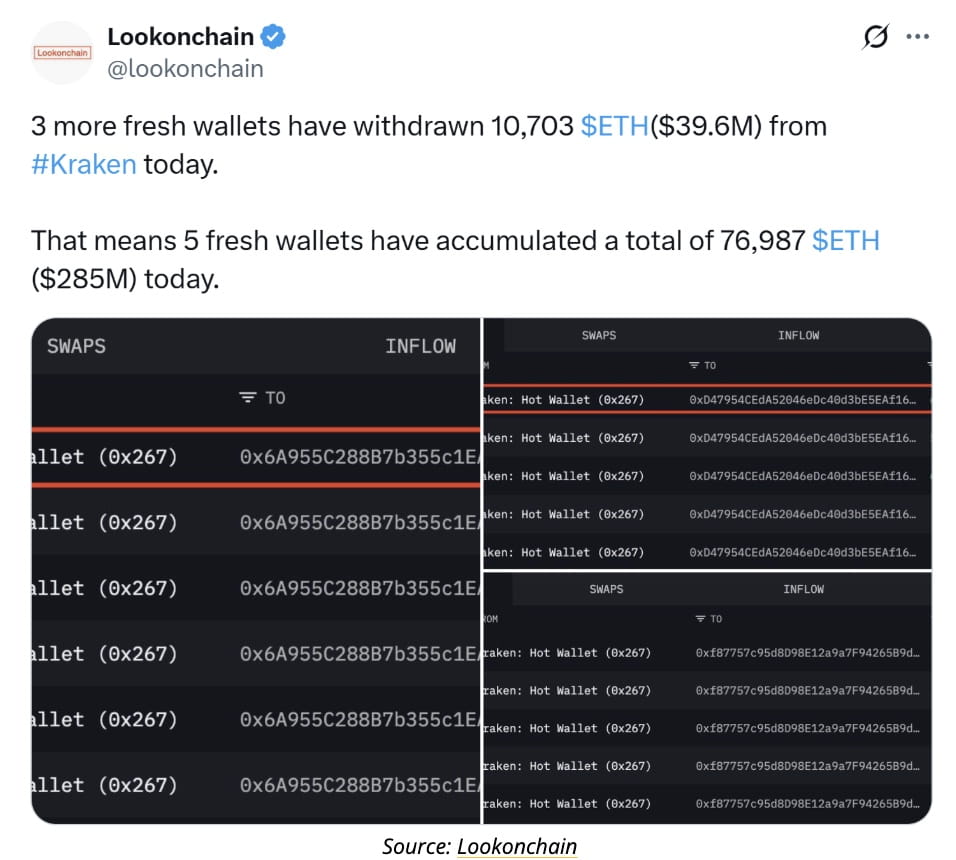The height and width of the screenshot is (860, 956).
Task: Click the Lookonchain profile avatar
Action: coord(62,53)
